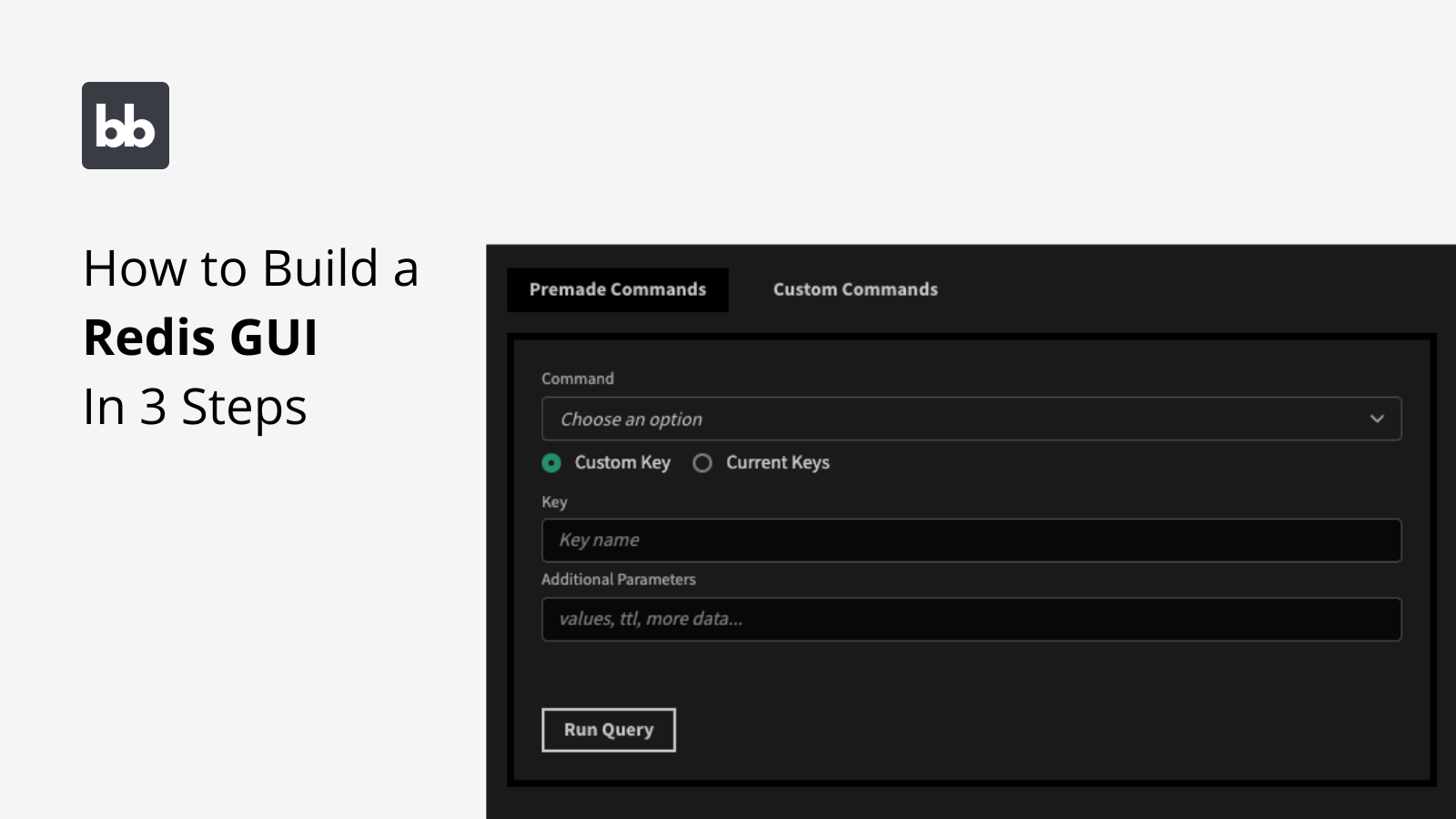Open the Premade Commands tab
Image resolution: width=1456 pixels, height=819 pixels.
pos(618,288)
